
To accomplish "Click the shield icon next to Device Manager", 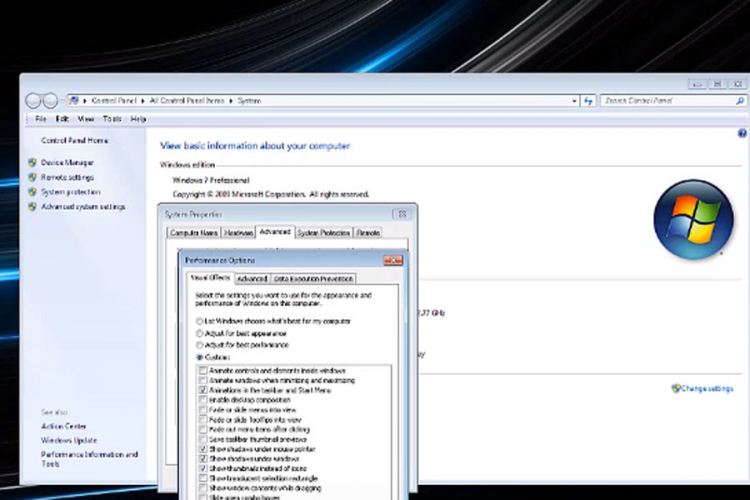I will tap(33, 163).
